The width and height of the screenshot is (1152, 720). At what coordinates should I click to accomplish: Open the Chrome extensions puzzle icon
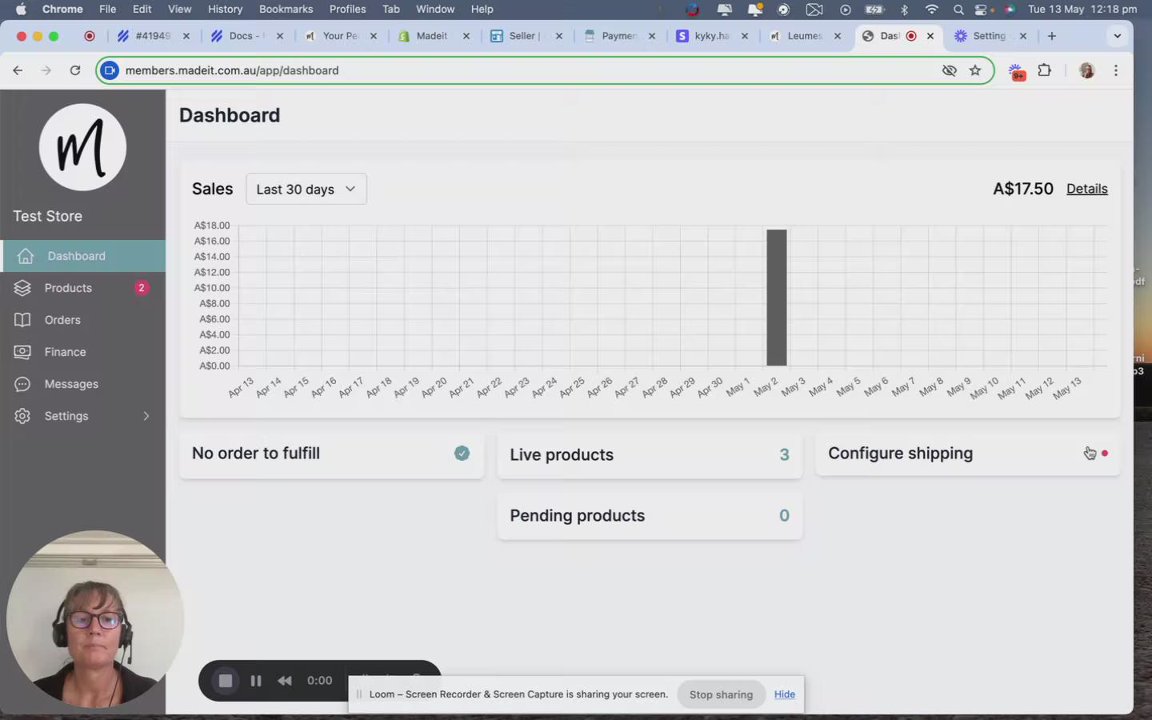[x=1044, y=71]
